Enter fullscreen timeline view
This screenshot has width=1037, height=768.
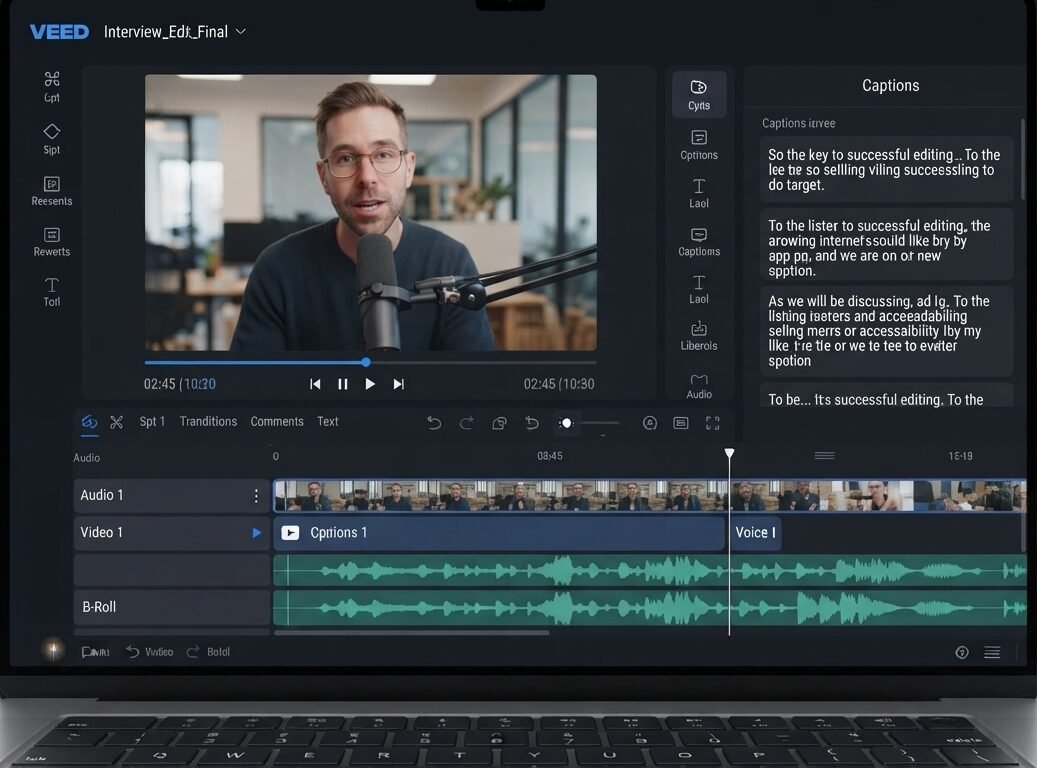click(x=712, y=423)
